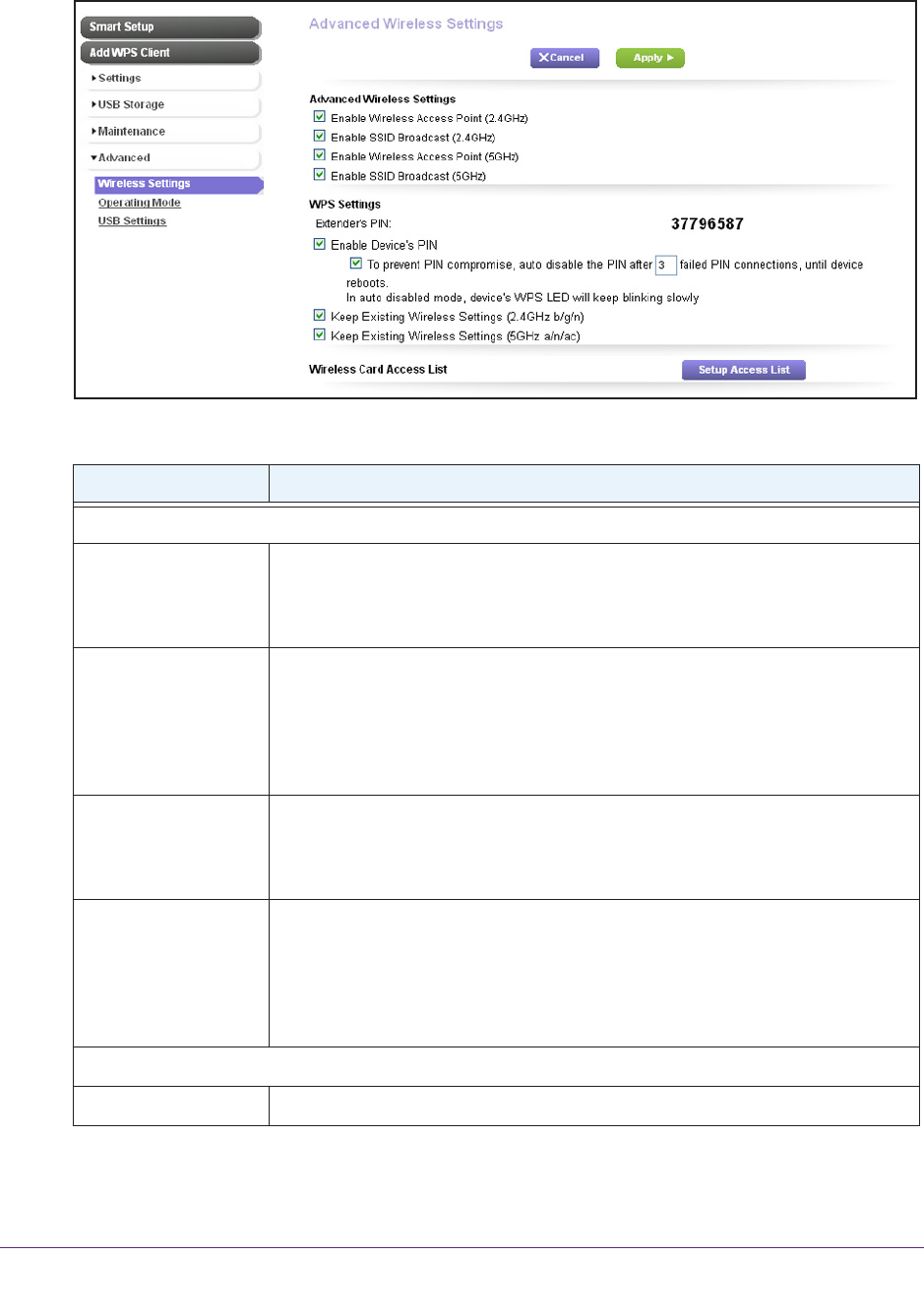Toggle Enable Device's PIN checkbox

[319, 244]
